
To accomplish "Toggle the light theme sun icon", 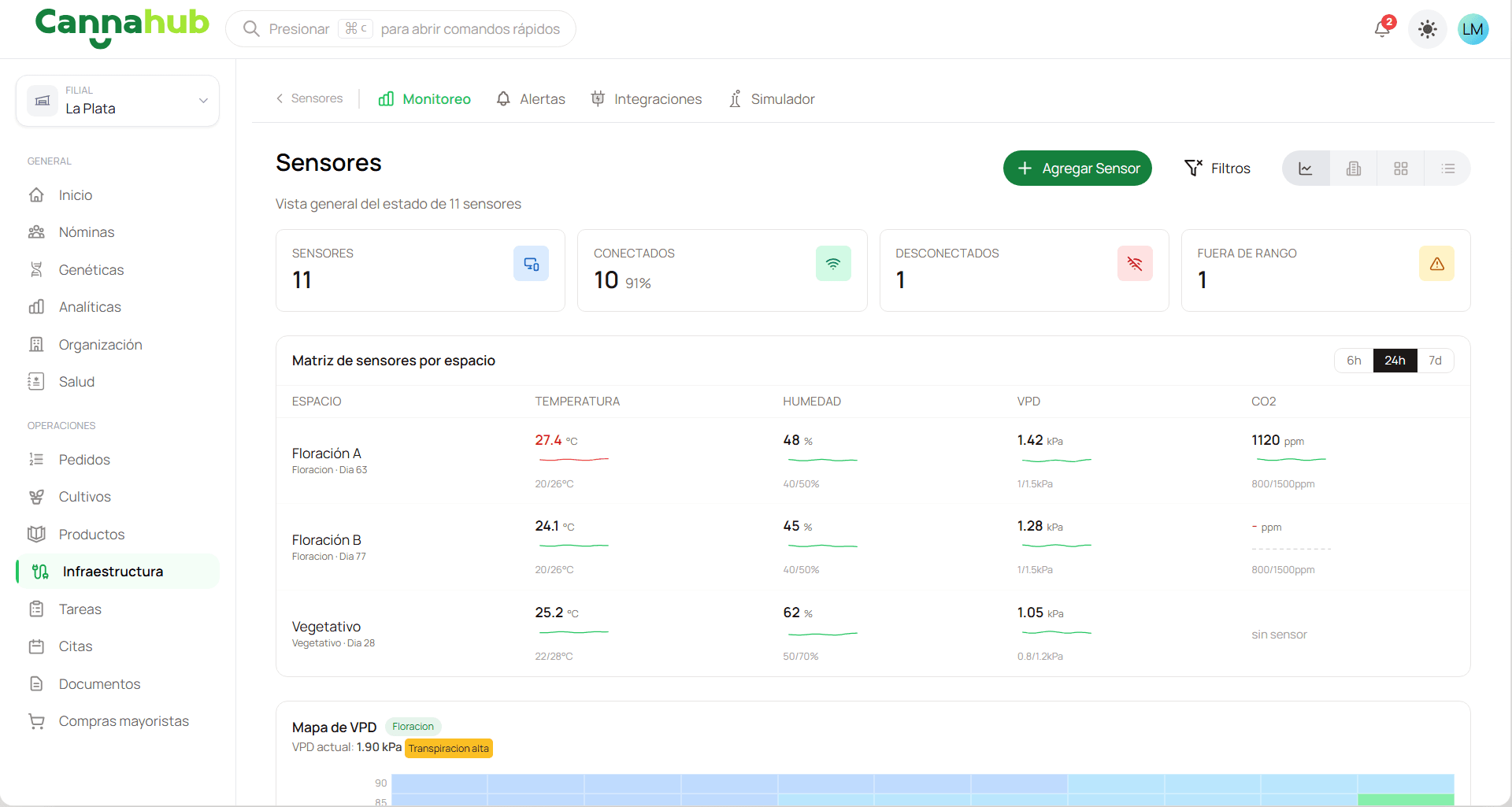I will [1427, 29].
